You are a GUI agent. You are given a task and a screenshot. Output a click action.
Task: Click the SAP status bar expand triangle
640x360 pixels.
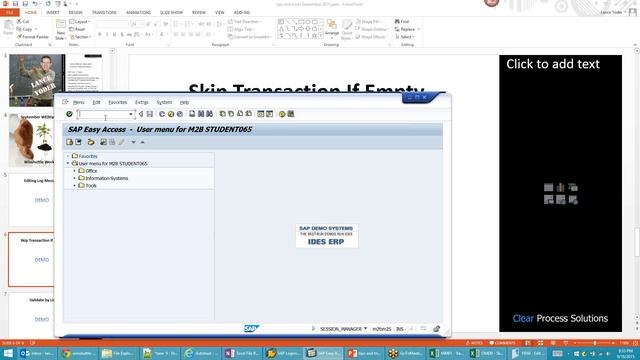click(x=313, y=329)
